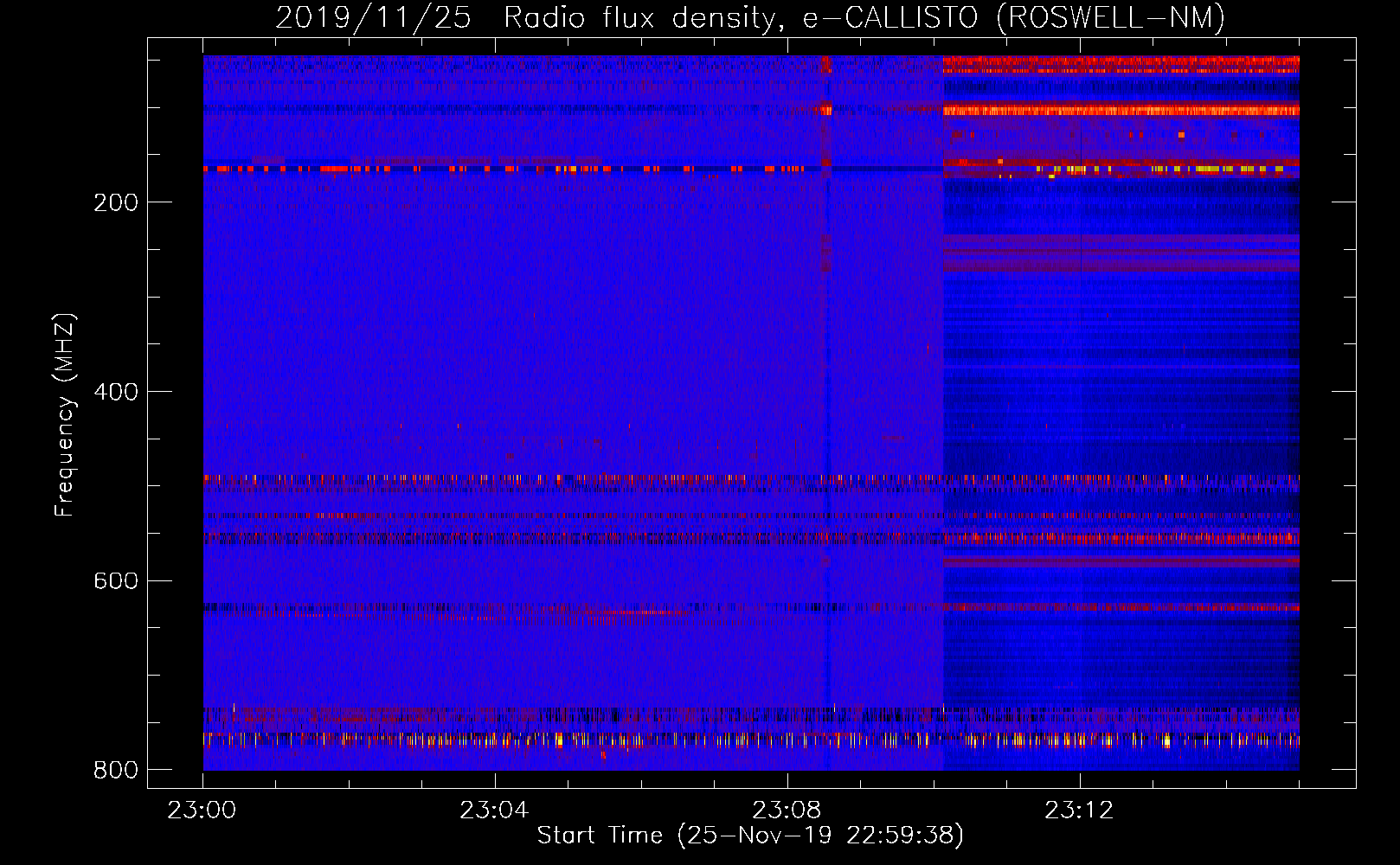This screenshot has width=1400, height=865.
Task: Click the 23:00 time tick label
Action: click(202, 811)
